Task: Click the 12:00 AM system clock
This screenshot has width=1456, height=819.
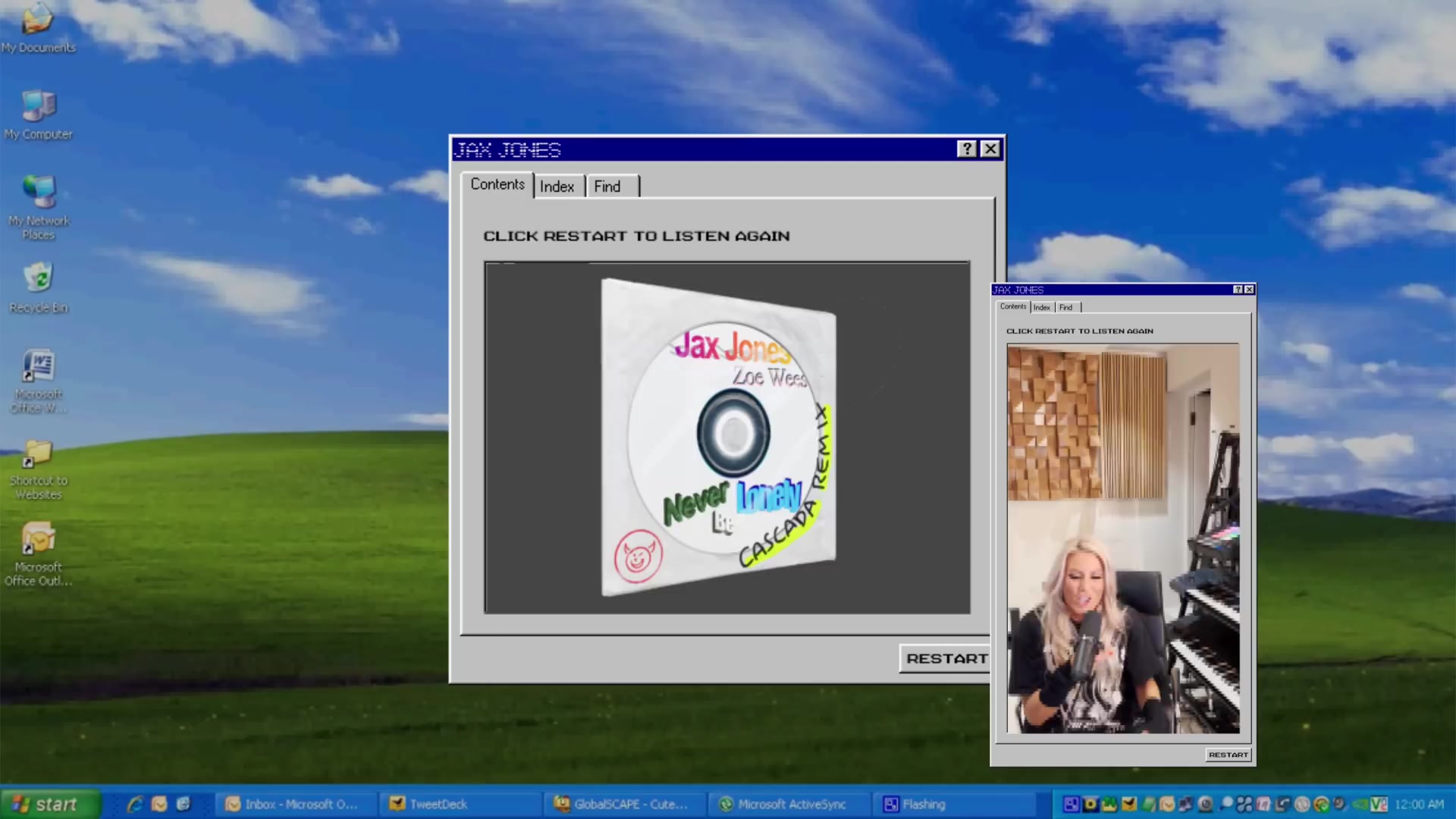Action: coord(1419,804)
